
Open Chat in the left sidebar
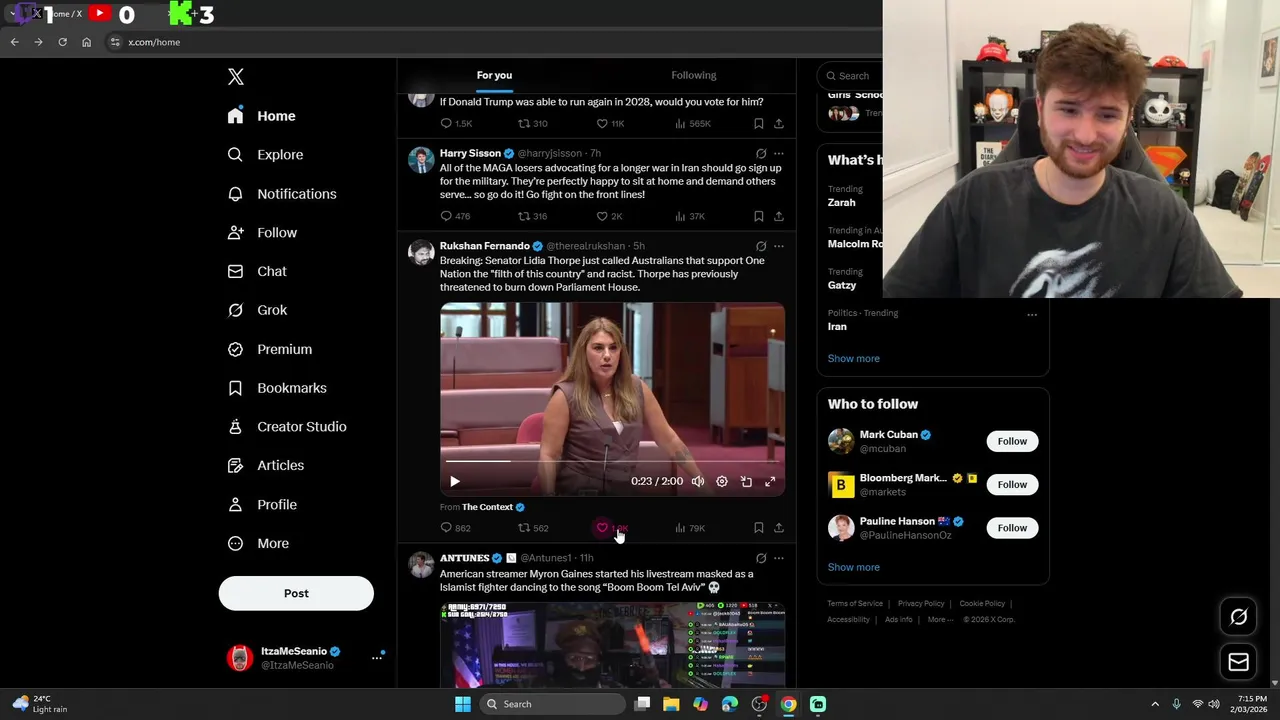257,271
